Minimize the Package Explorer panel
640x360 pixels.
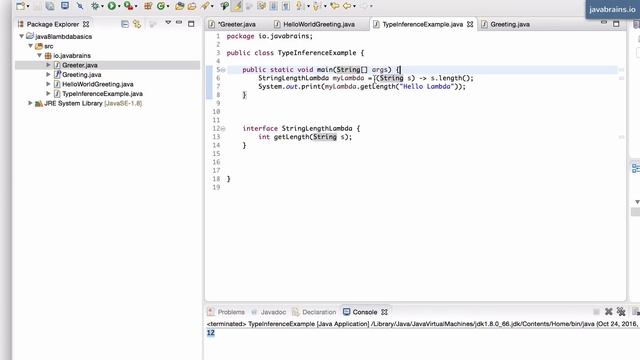(179, 23)
